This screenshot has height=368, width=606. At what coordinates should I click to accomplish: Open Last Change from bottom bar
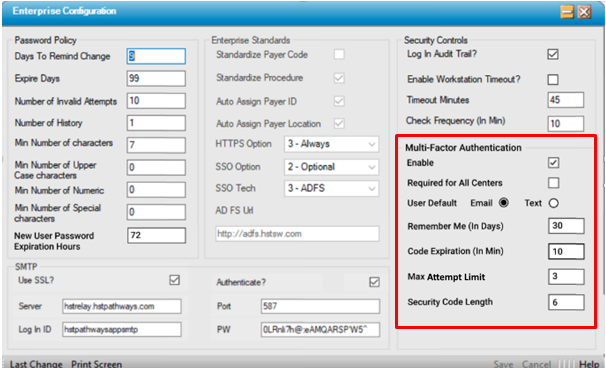[x=36, y=364]
